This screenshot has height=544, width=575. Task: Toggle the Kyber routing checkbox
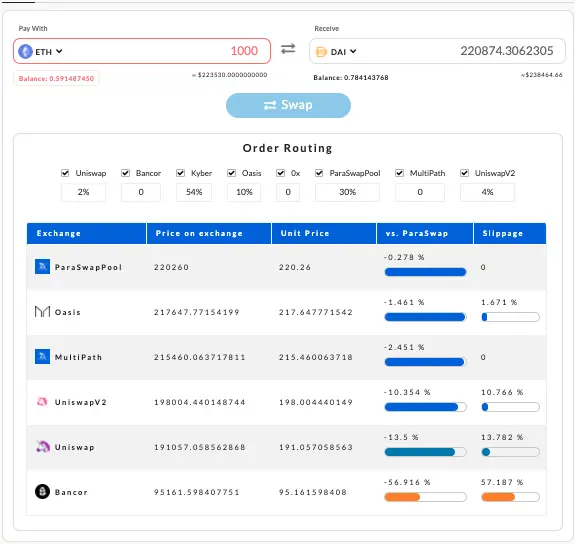(x=180, y=173)
